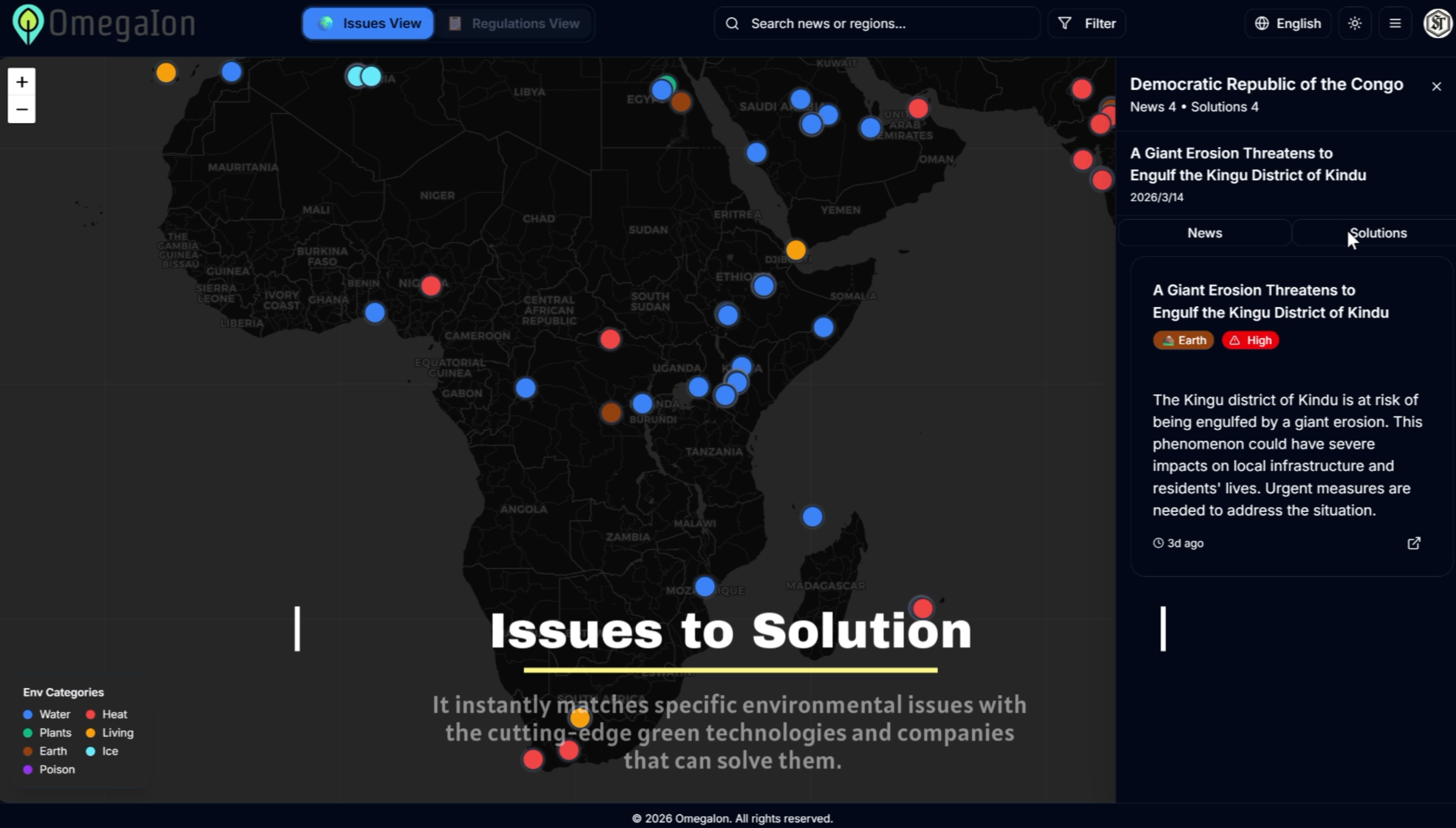Viewport: 1456px width, 828px height.
Task: Switch to Regulations View
Action: pos(513,23)
